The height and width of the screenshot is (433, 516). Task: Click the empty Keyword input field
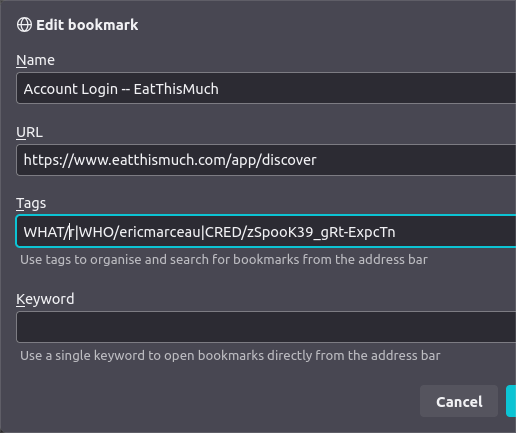[x=266, y=327]
